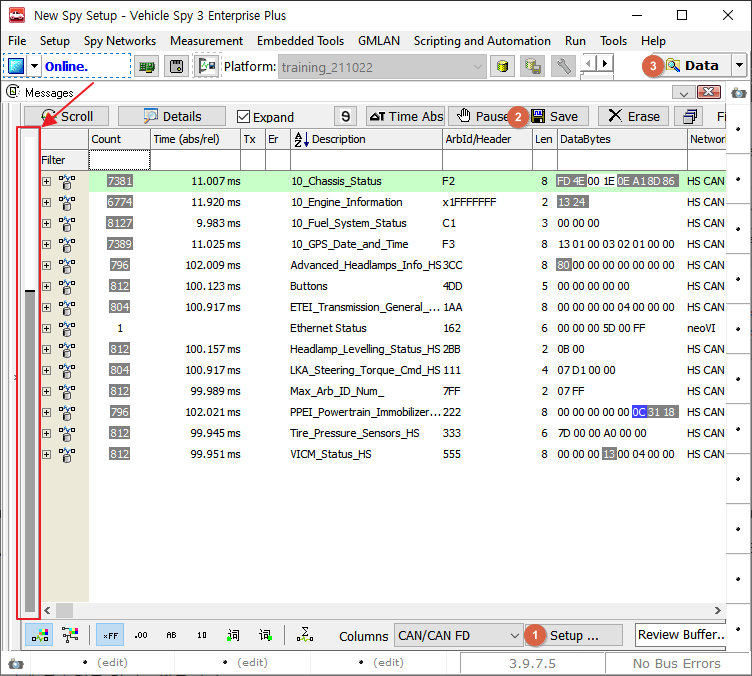Toggle the Scroll button in Messages
This screenshot has height=676, width=752.
(x=67, y=116)
